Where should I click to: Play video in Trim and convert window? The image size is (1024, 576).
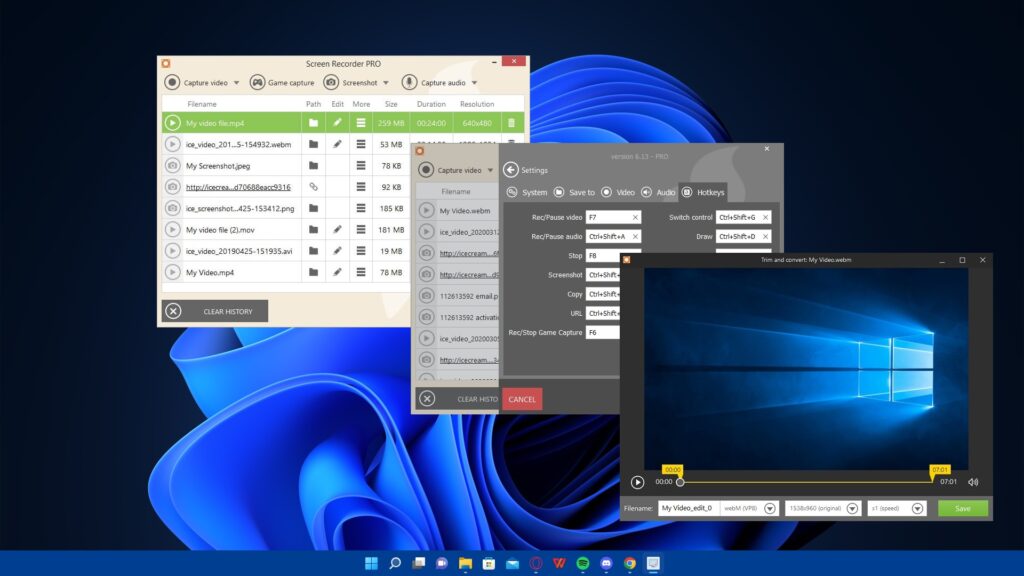[x=637, y=482]
